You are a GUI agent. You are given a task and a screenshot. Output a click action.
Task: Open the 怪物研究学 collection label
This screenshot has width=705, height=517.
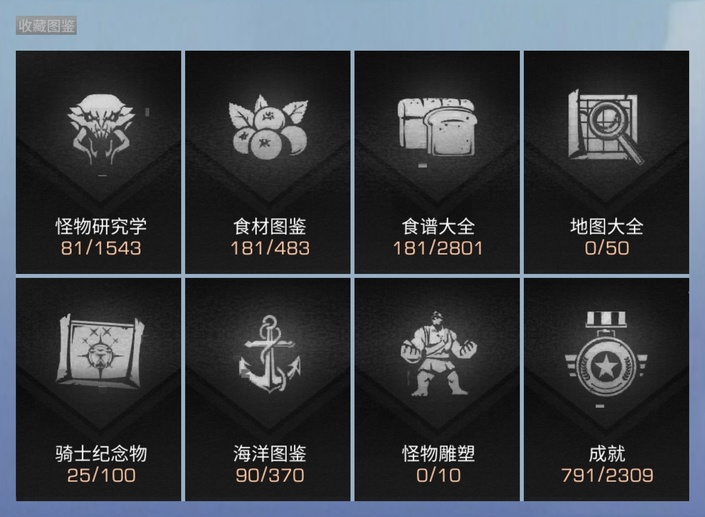(101, 226)
